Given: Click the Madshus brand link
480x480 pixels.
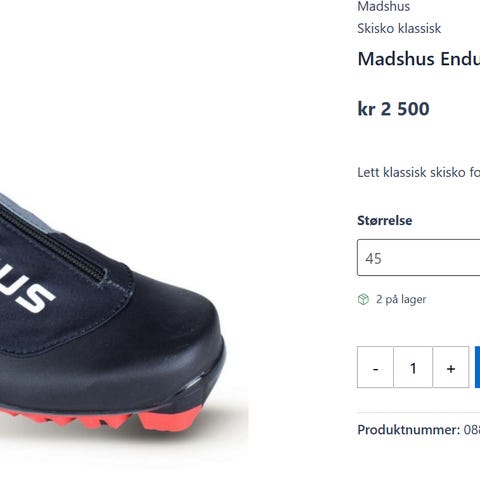Looking at the screenshot, I should coord(384,6).
